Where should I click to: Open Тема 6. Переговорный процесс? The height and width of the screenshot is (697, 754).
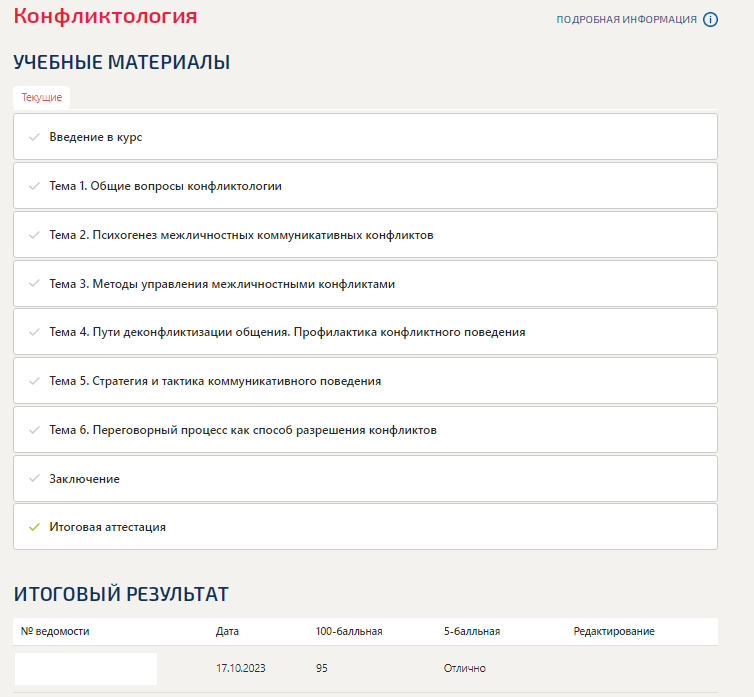pyautogui.click(x=365, y=430)
